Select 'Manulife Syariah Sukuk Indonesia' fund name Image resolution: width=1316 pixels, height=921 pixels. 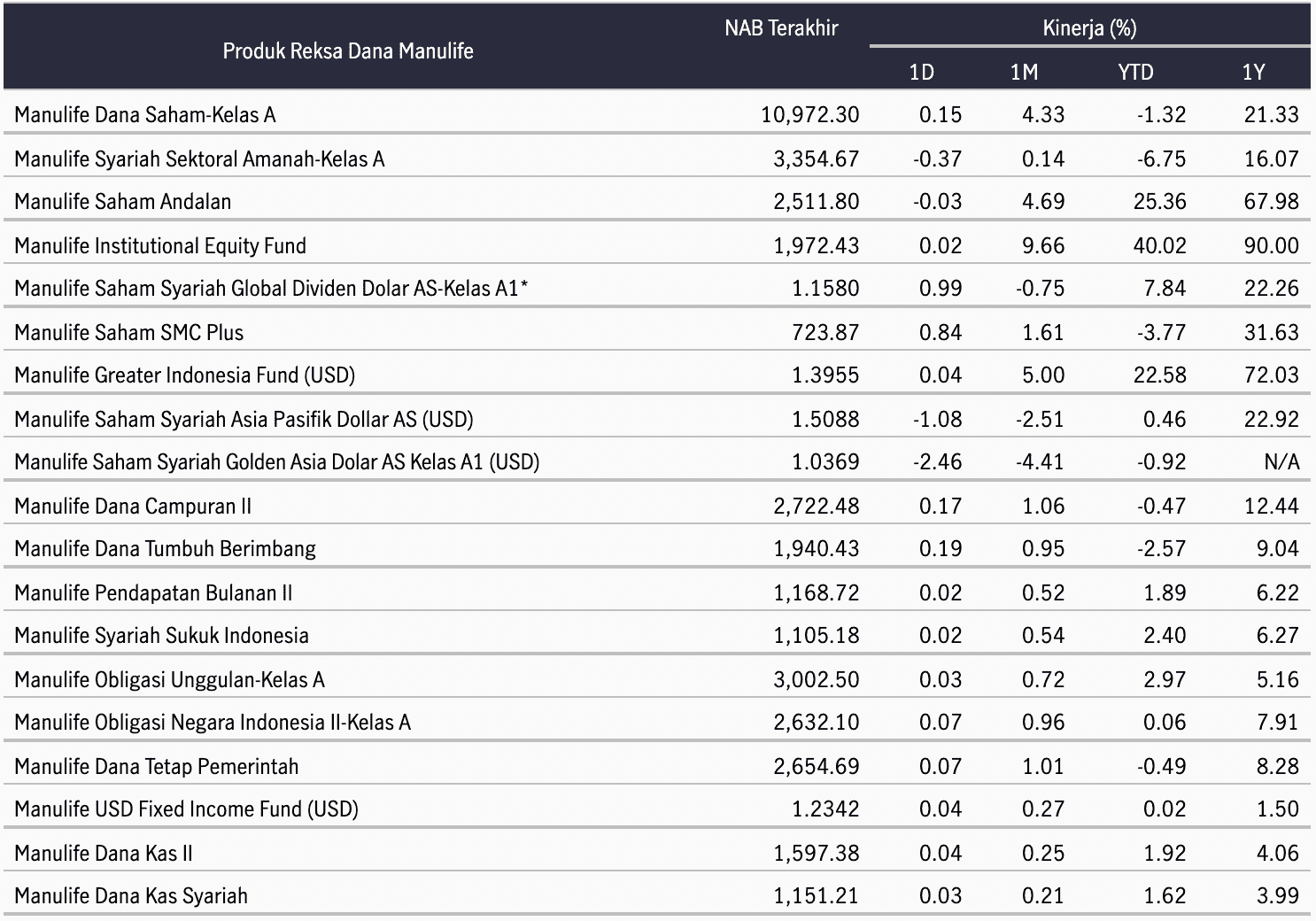point(161,635)
